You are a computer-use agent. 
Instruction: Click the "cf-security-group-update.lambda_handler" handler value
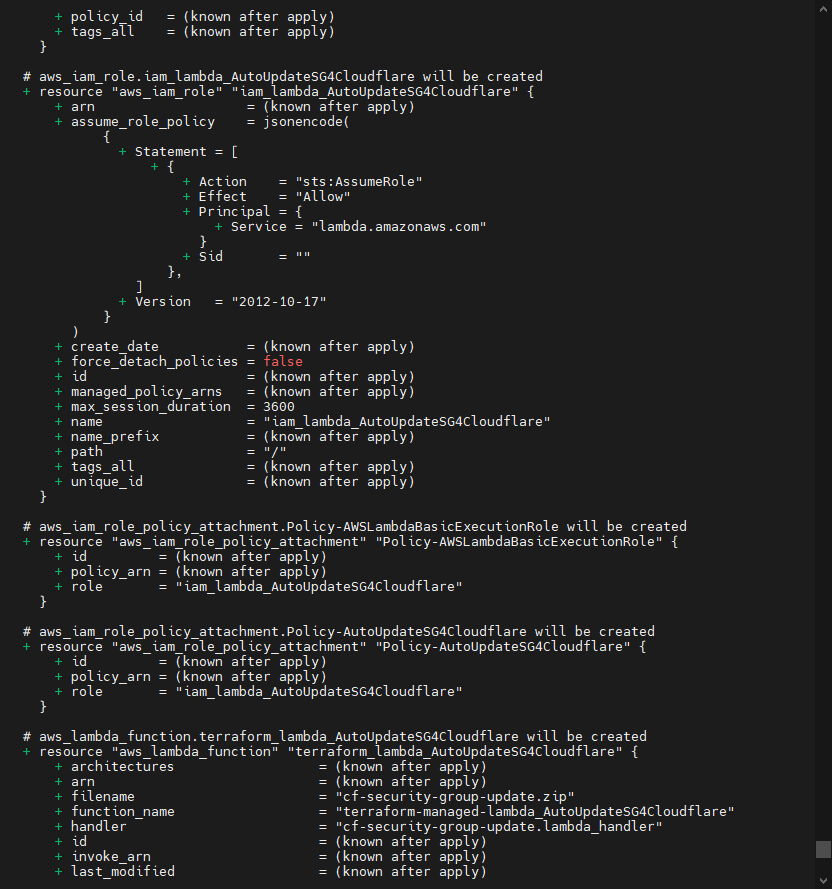click(490, 826)
